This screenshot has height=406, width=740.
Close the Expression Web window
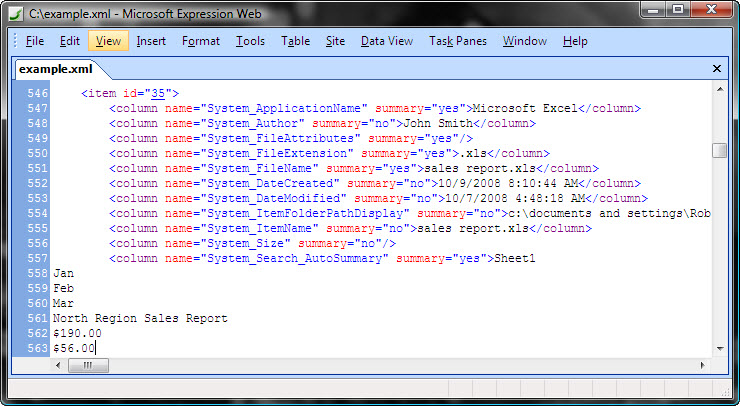point(712,9)
